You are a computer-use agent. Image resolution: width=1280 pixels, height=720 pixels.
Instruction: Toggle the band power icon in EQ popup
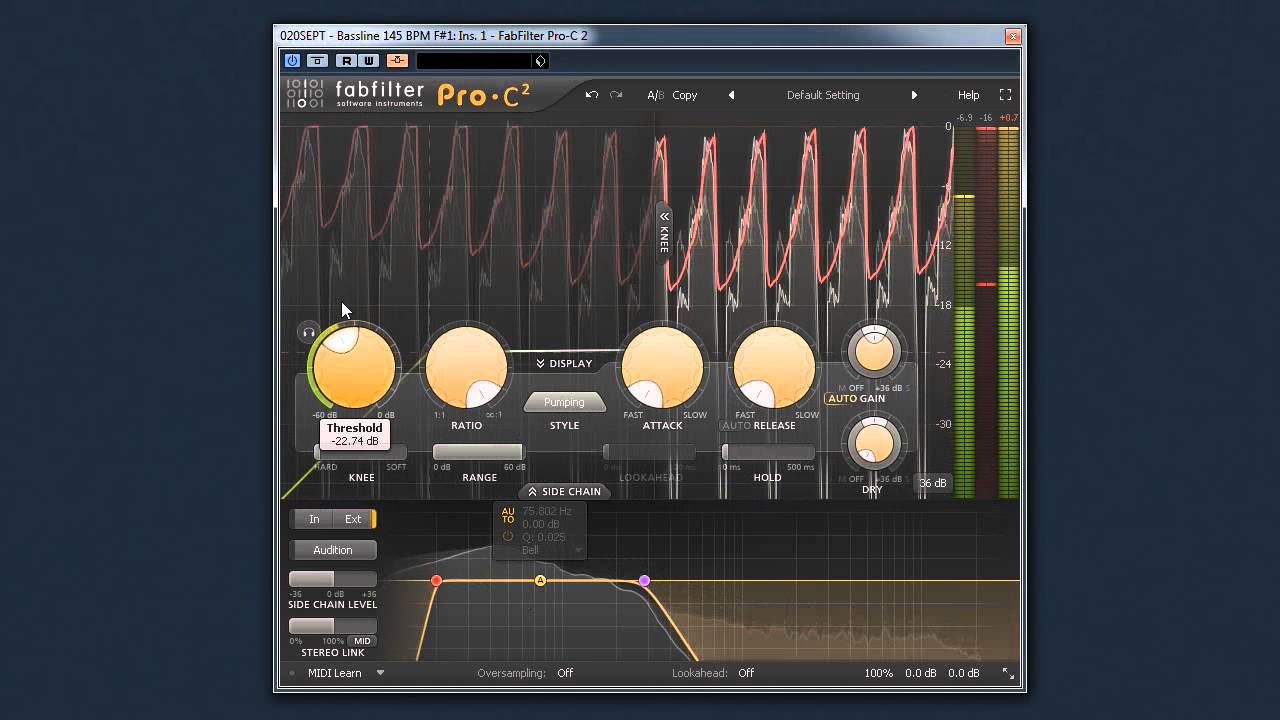[x=508, y=537]
